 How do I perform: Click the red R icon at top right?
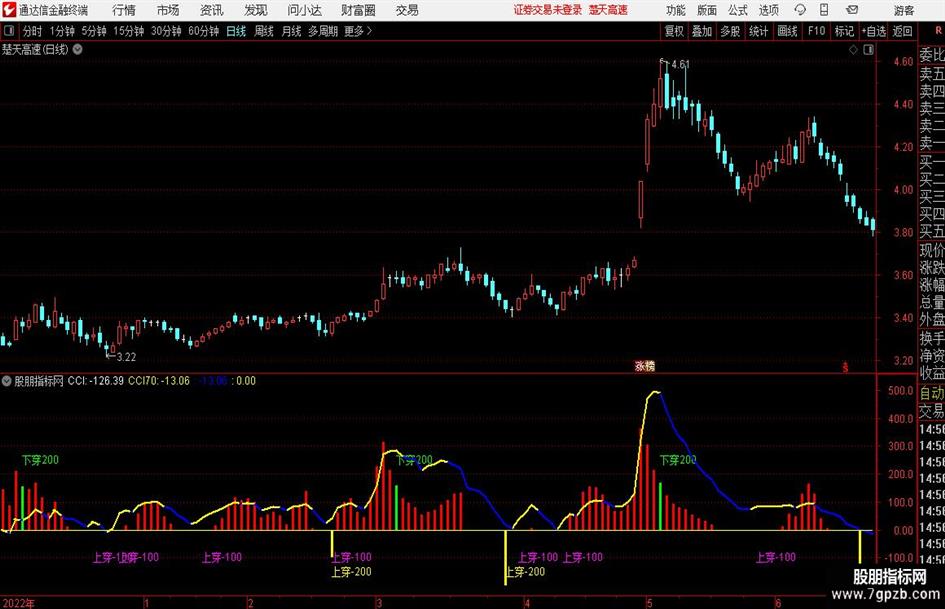click(x=938, y=31)
